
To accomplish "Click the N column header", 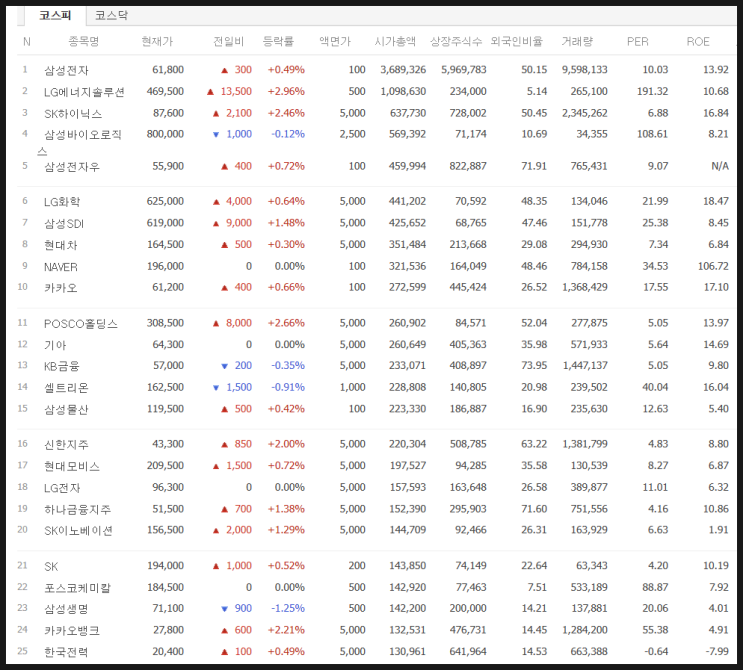I will 27,42.
